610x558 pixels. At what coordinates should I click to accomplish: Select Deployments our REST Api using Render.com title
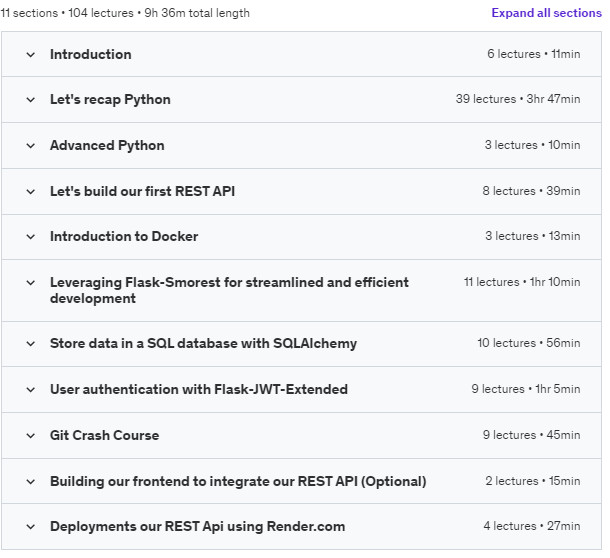point(198,527)
